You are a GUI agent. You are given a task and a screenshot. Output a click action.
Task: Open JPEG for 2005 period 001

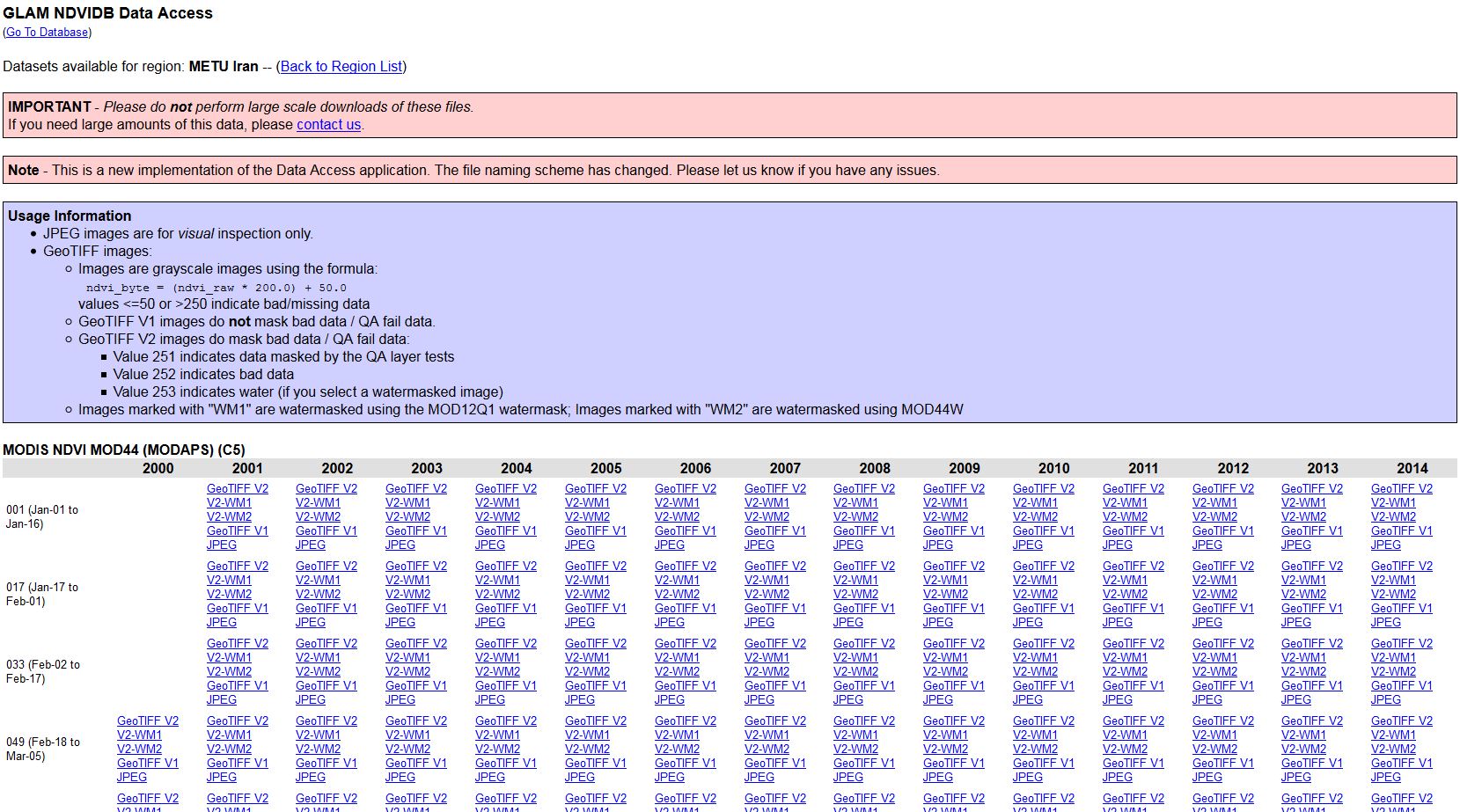click(x=579, y=545)
